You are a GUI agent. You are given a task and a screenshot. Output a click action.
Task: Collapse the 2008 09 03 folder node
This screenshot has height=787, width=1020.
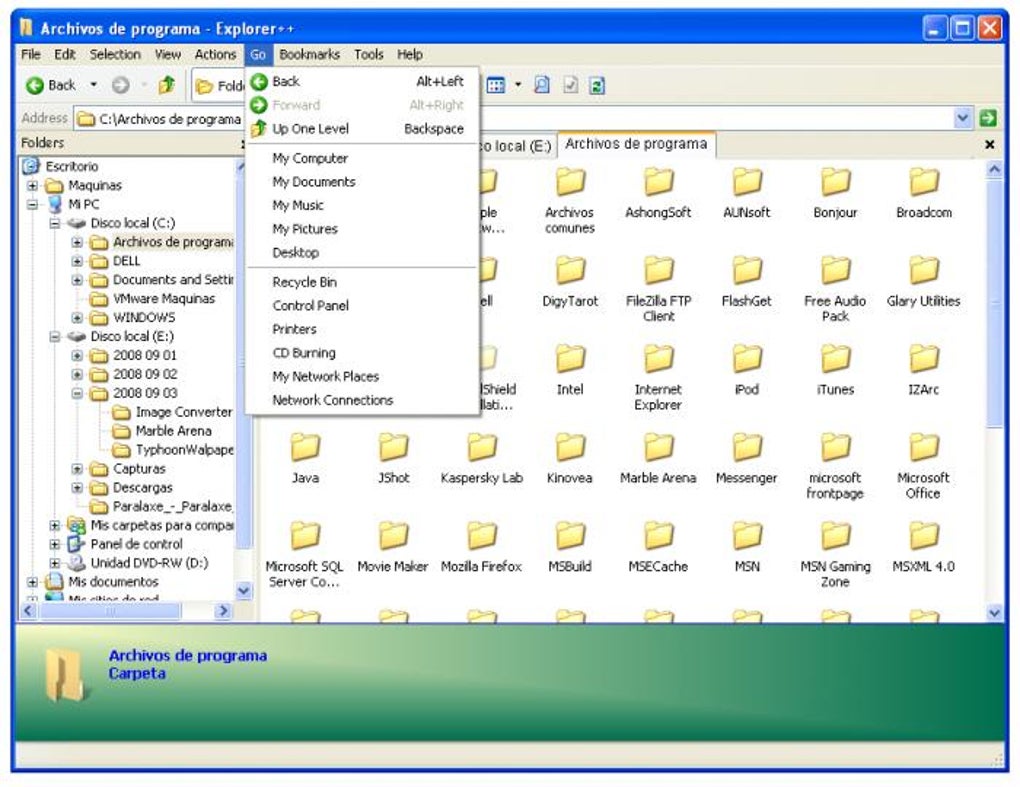77,393
